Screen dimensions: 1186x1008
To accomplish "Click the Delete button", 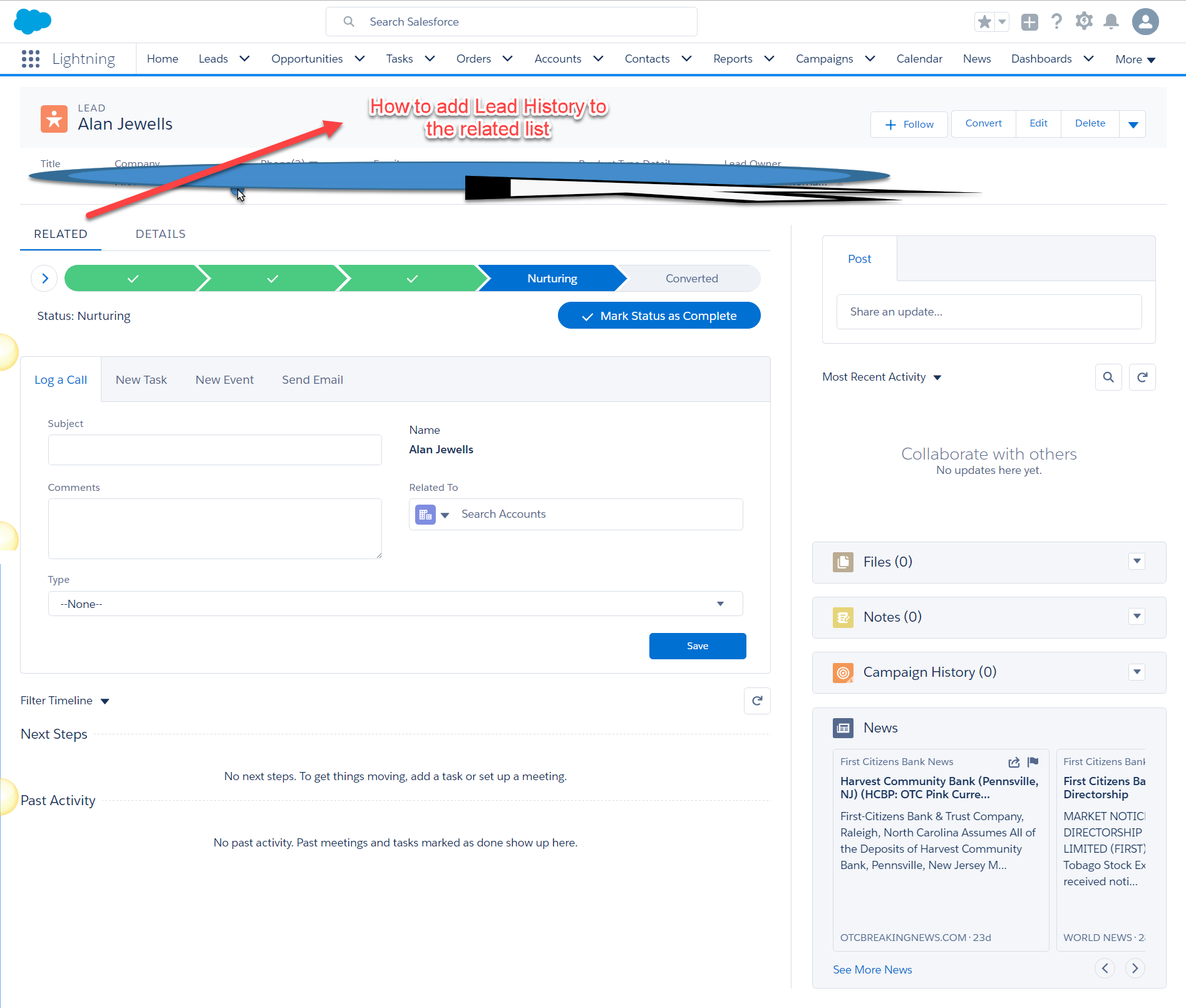I will tap(1090, 123).
